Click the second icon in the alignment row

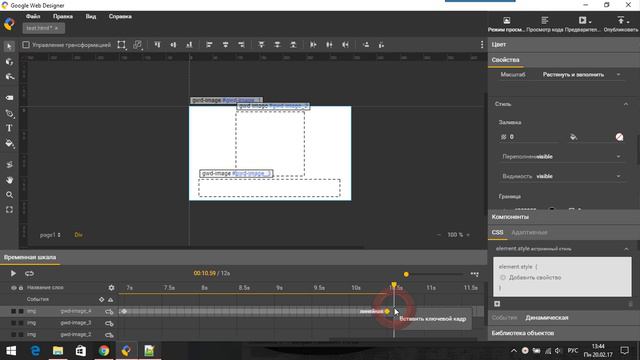173,44
